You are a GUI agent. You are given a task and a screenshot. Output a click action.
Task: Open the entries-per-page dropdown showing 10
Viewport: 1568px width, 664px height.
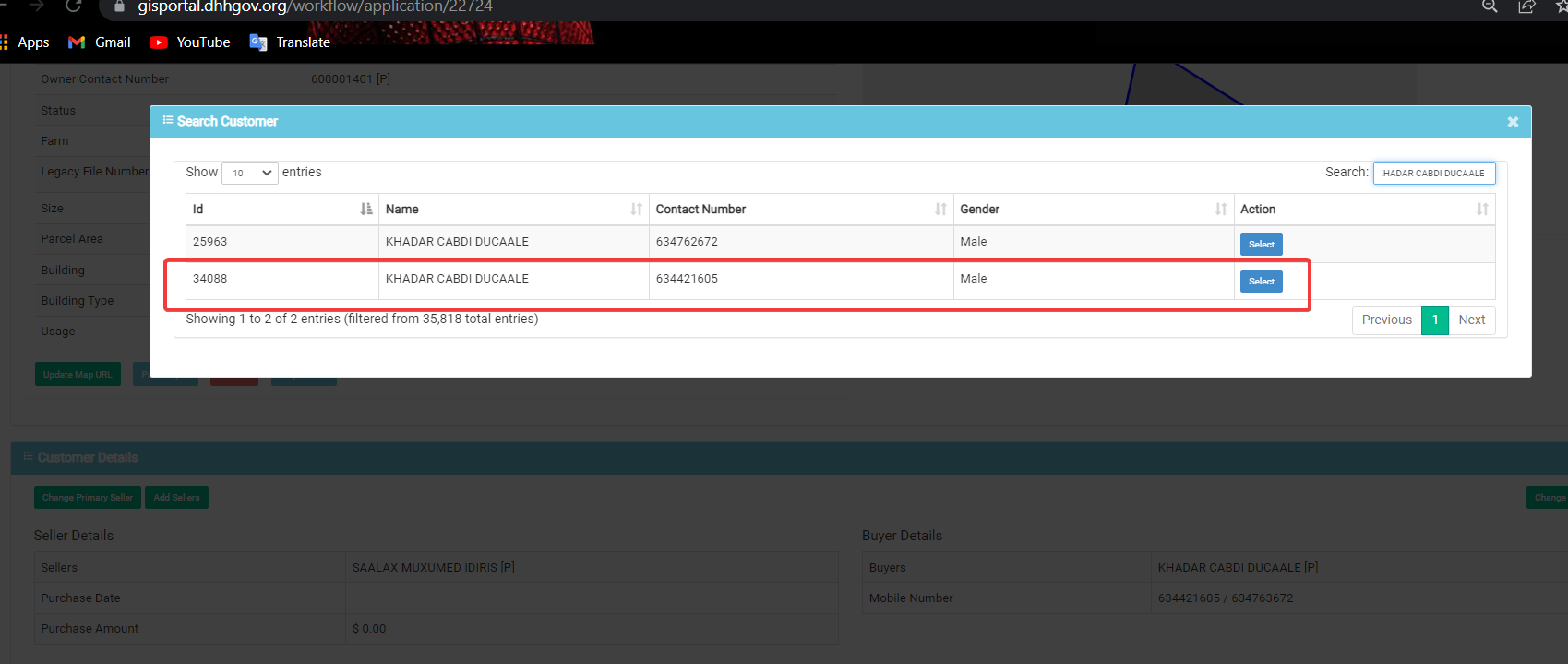250,173
